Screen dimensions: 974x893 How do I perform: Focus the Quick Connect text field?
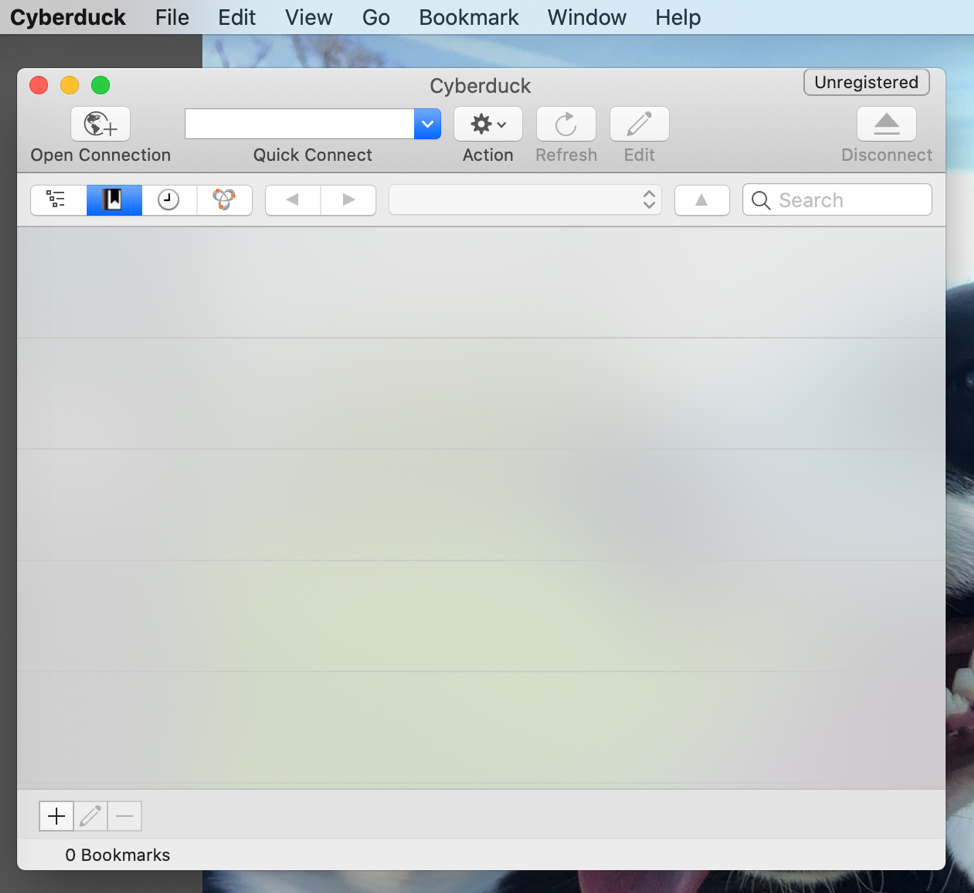299,124
